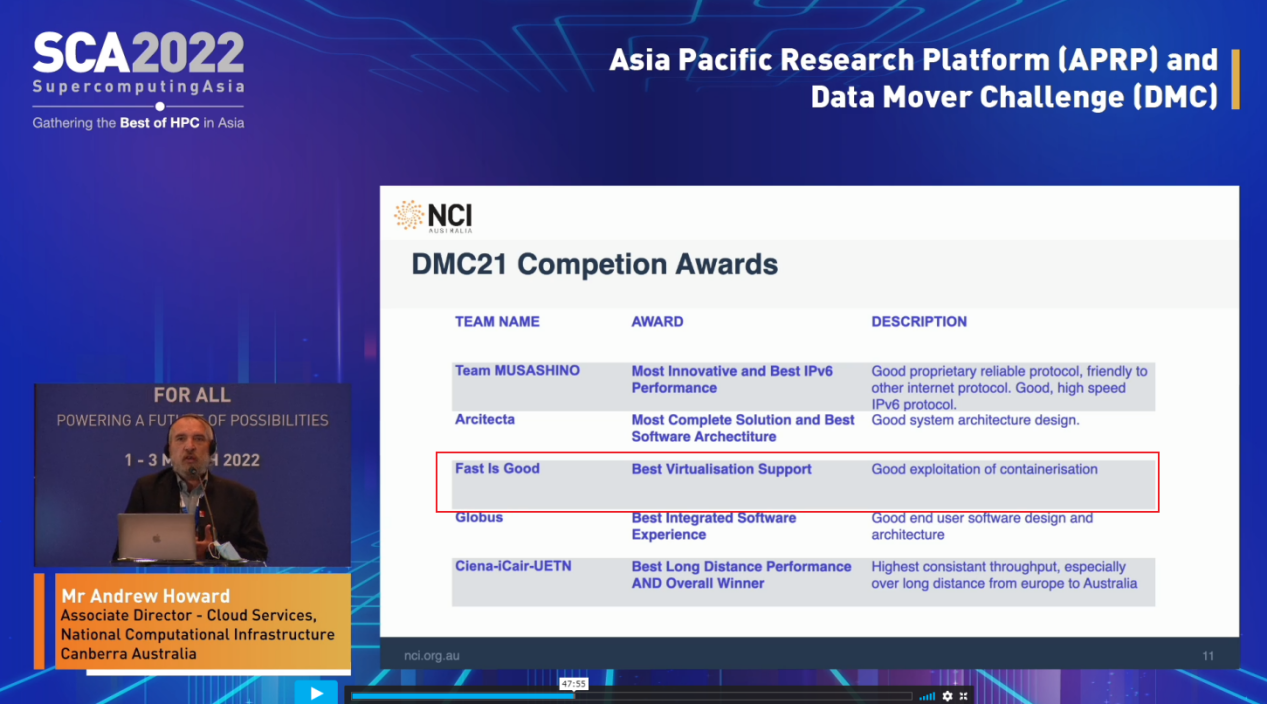Click 'Best Virtualisation Support' award
Viewport: 1267px width, 704px height.
pyautogui.click(x=721, y=469)
